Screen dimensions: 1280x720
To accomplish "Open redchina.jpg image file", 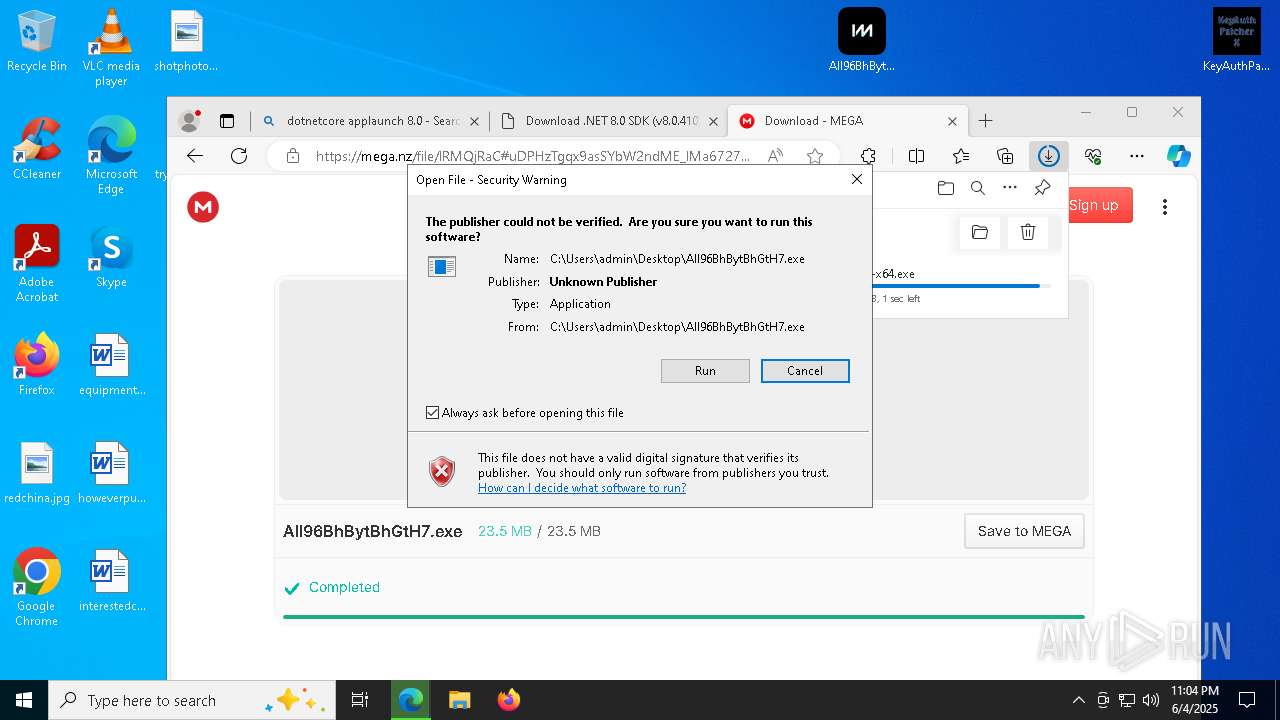I will pos(37,474).
